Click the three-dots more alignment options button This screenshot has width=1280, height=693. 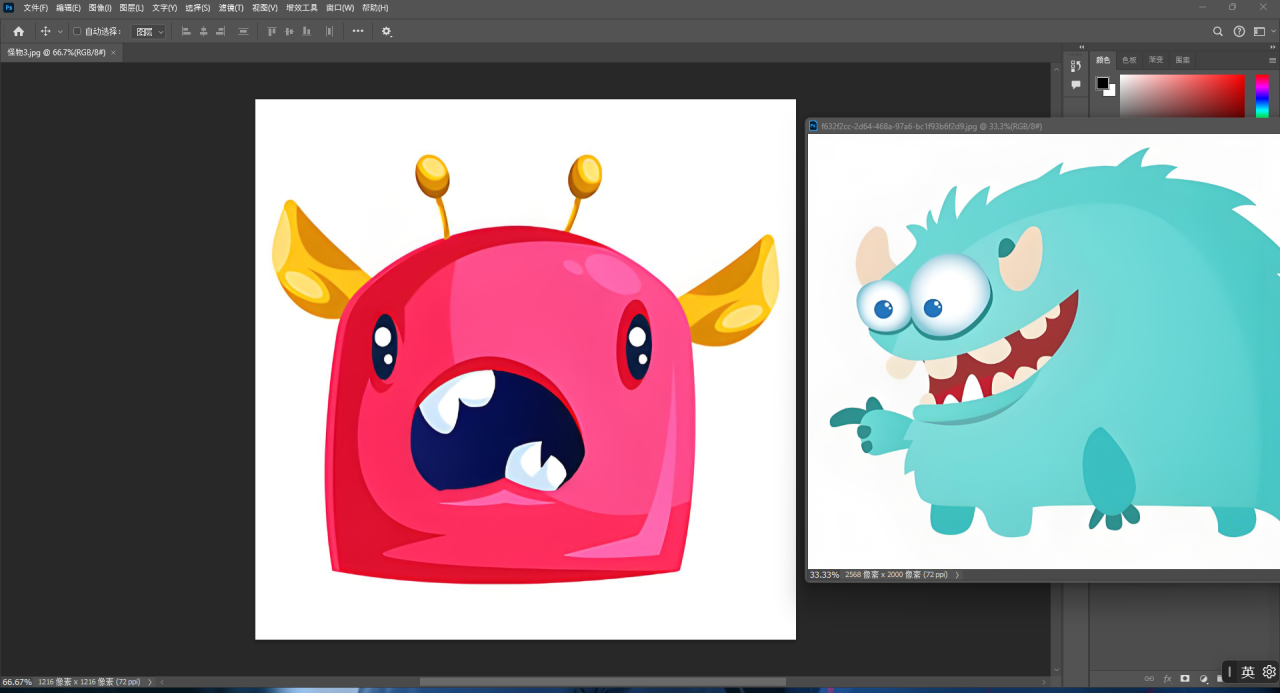tap(358, 31)
